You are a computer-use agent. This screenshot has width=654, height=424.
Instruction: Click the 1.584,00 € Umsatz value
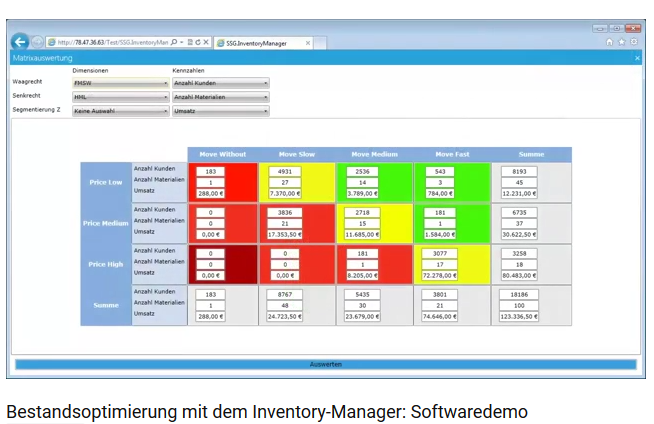click(440, 234)
